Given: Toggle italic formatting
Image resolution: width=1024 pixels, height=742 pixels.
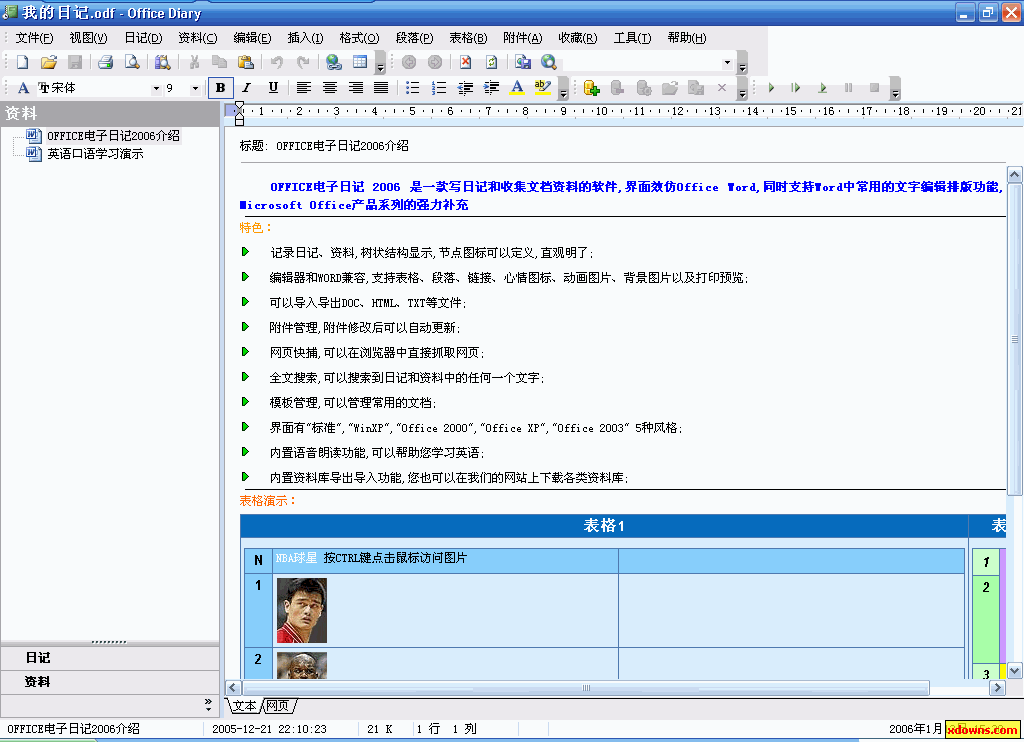Looking at the screenshot, I should pos(246,88).
